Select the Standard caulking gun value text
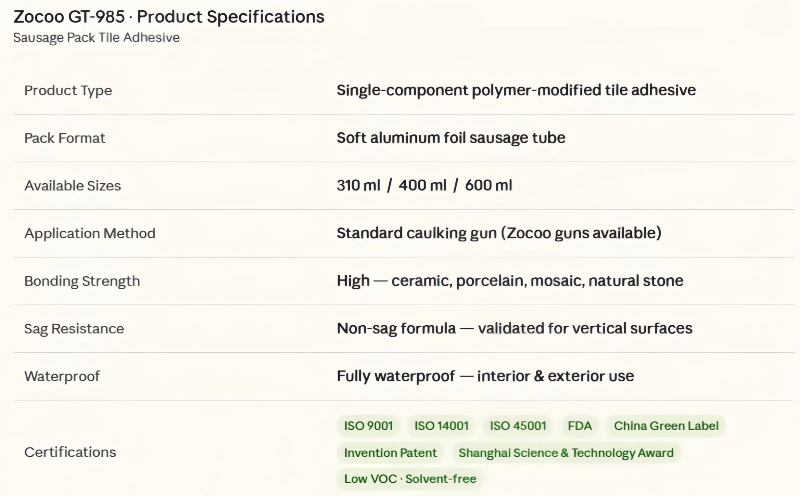The image size is (800, 497). pos(499,233)
